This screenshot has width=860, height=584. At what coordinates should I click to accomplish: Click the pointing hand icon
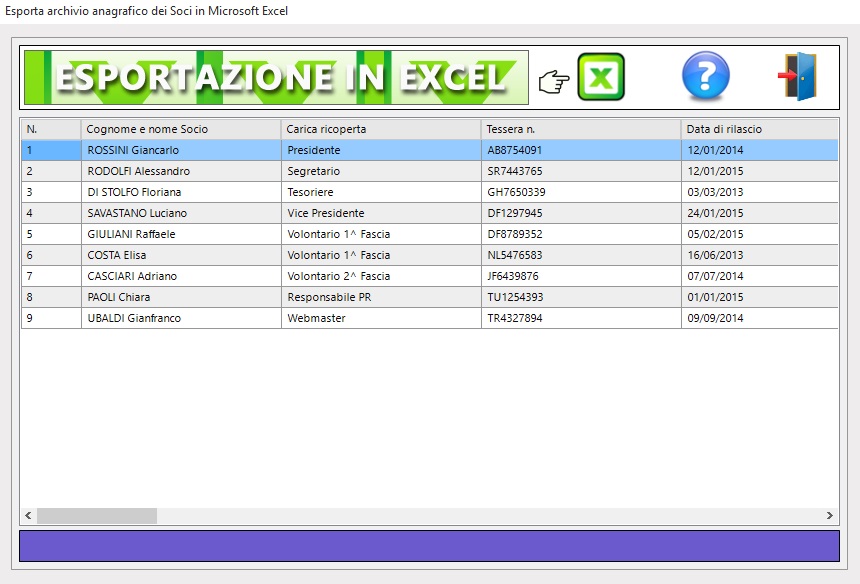tap(554, 82)
